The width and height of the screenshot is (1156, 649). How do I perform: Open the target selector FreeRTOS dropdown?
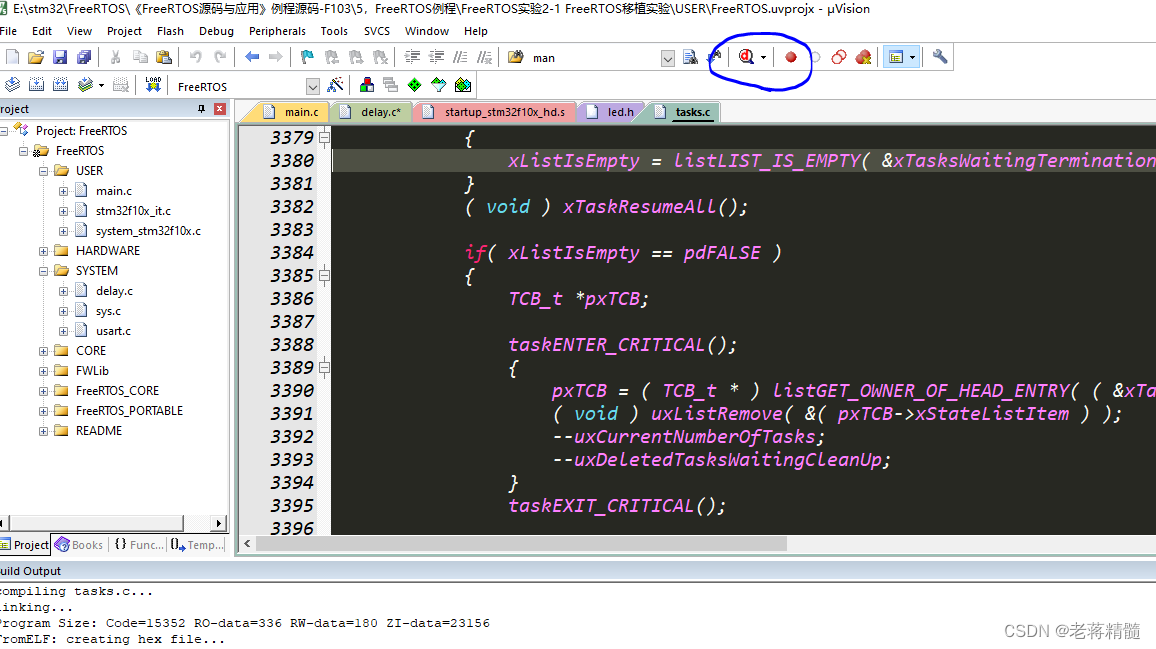(x=313, y=86)
